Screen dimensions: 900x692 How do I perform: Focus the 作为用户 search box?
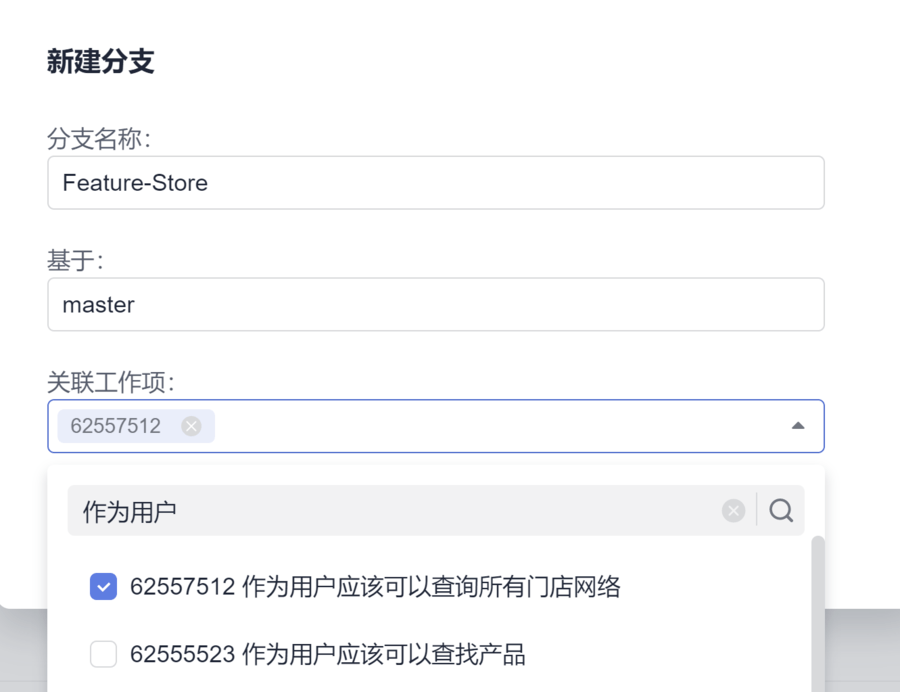(390, 511)
